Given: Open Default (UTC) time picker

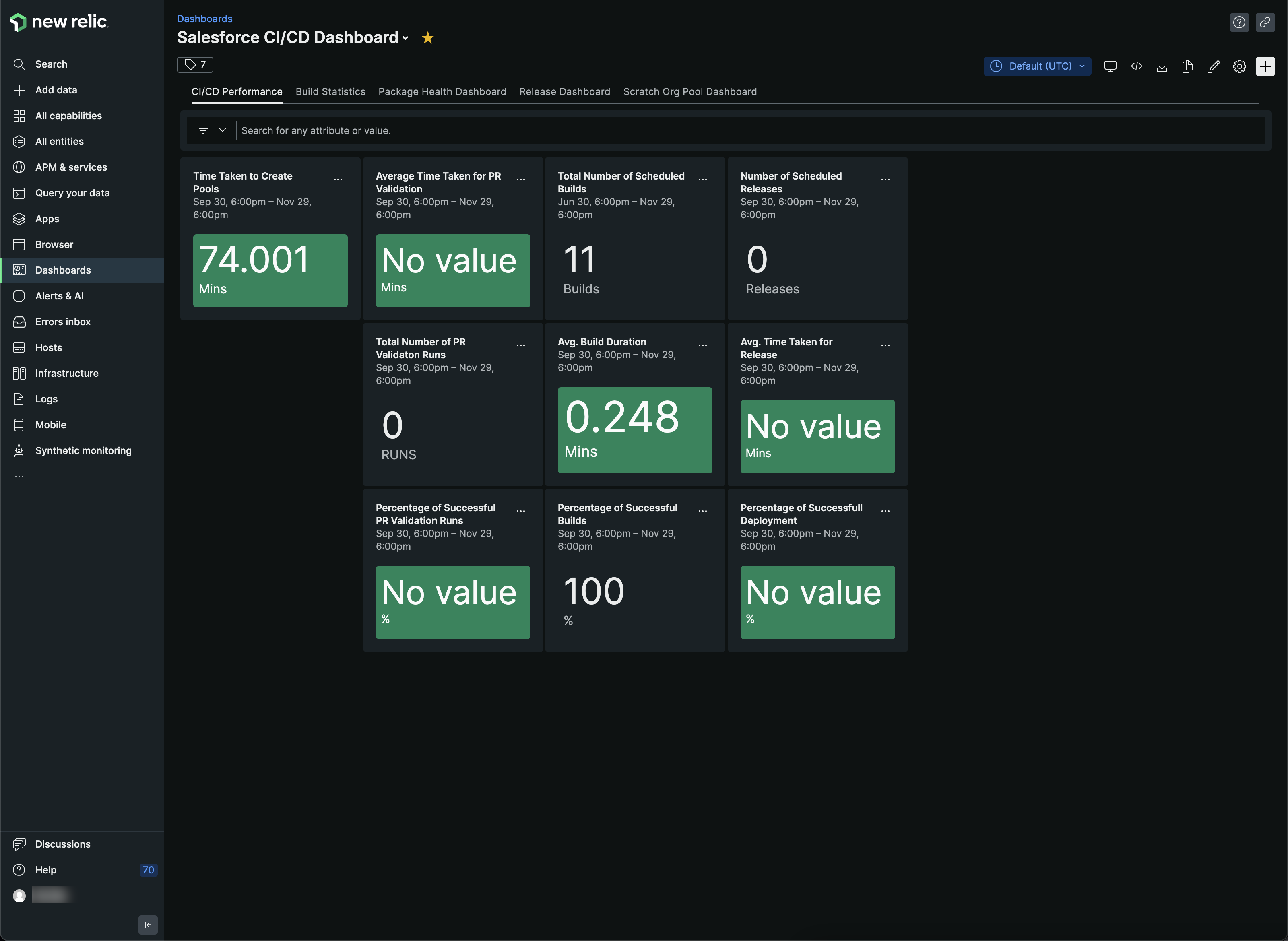Looking at the screenshot, I should [1037, 66].
